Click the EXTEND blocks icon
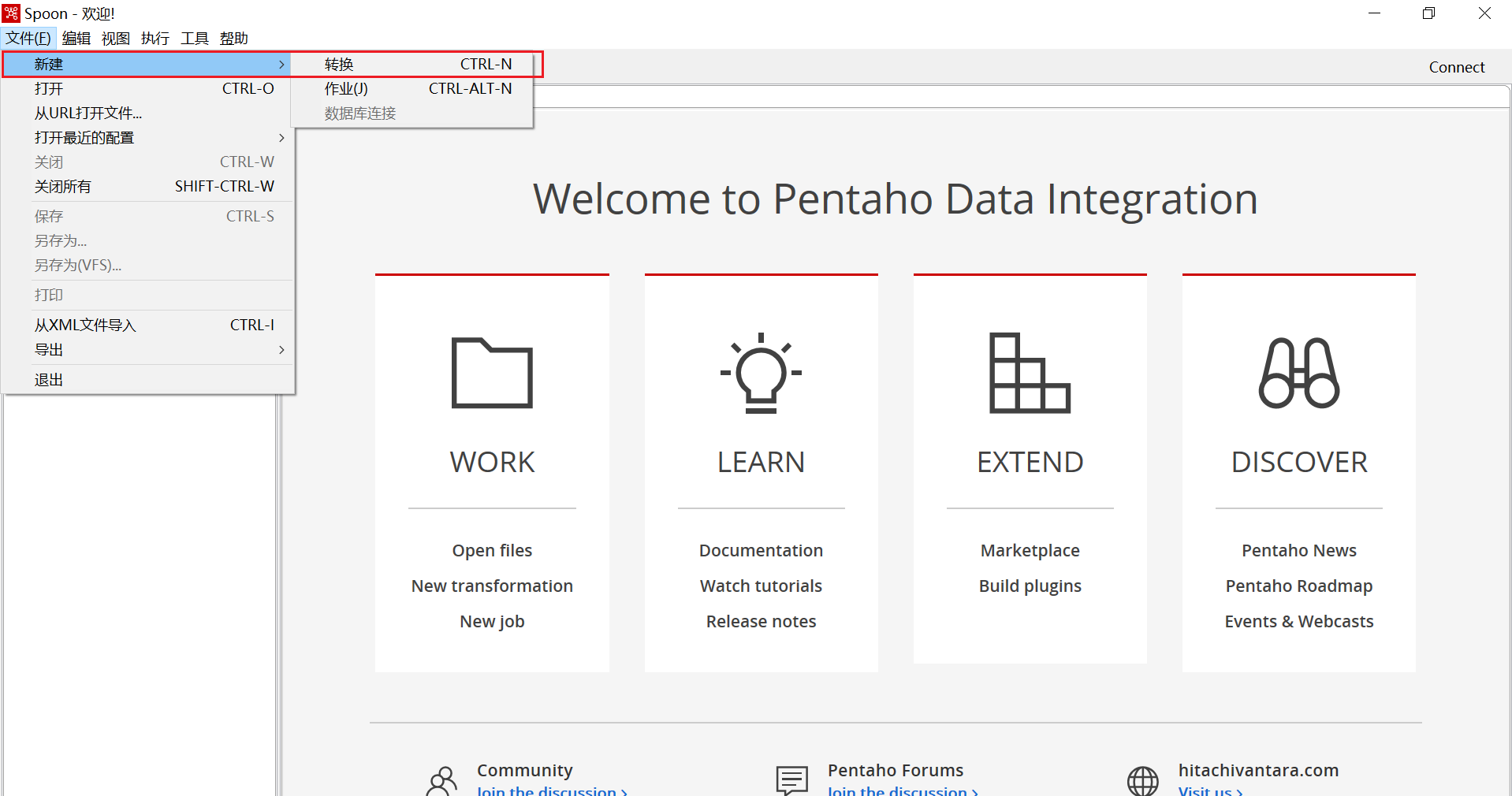 pyautogui.click(x=1030, y=373)
